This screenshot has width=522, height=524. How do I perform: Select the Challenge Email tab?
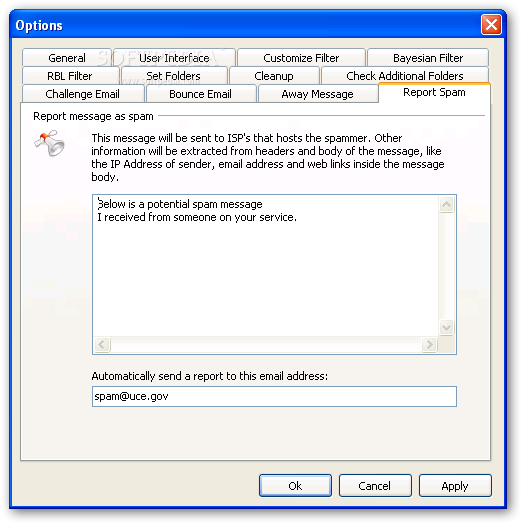[x=83, y=94]
